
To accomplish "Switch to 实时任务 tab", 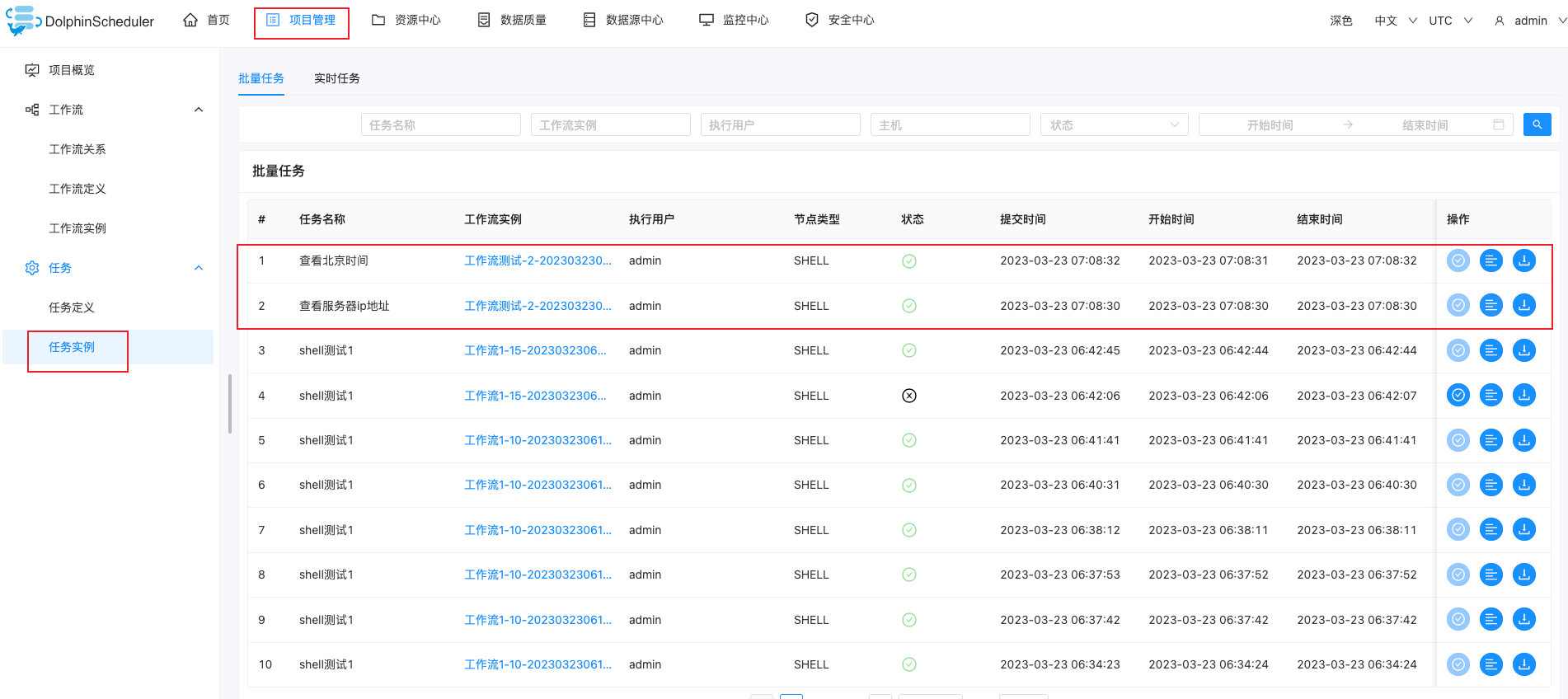I will [x=337, y=78].
